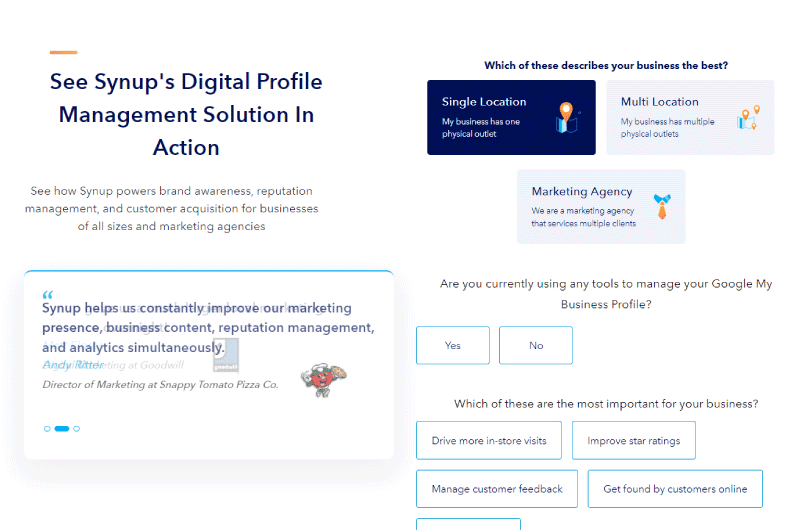Click the blue quotation mark icon
This screenshot has width=800, height=530.
[47, 295]
